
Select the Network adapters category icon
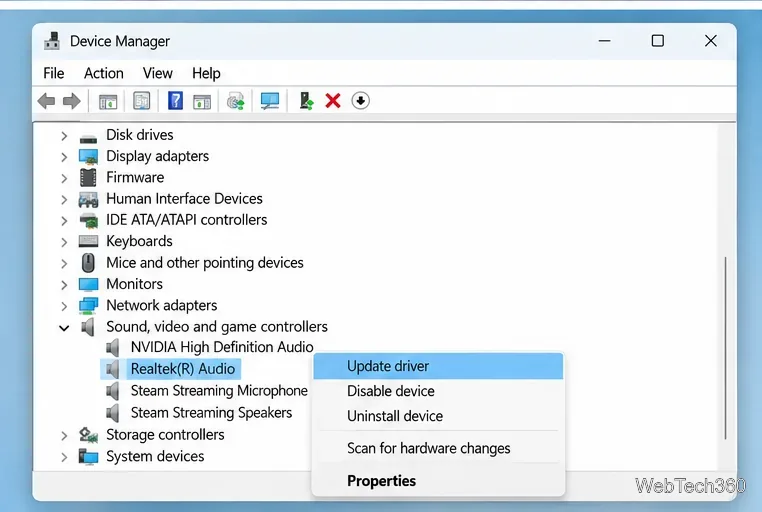coord(88,306)
